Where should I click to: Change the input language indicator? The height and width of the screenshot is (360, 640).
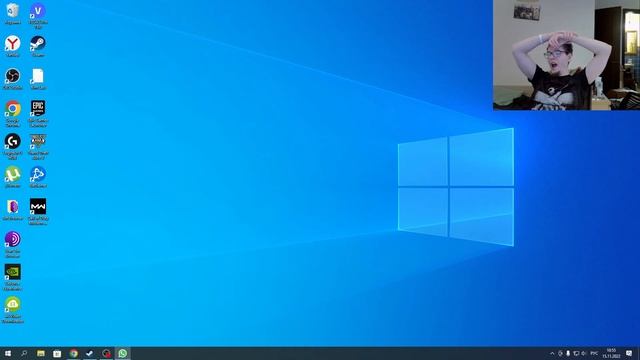point(594,353)
